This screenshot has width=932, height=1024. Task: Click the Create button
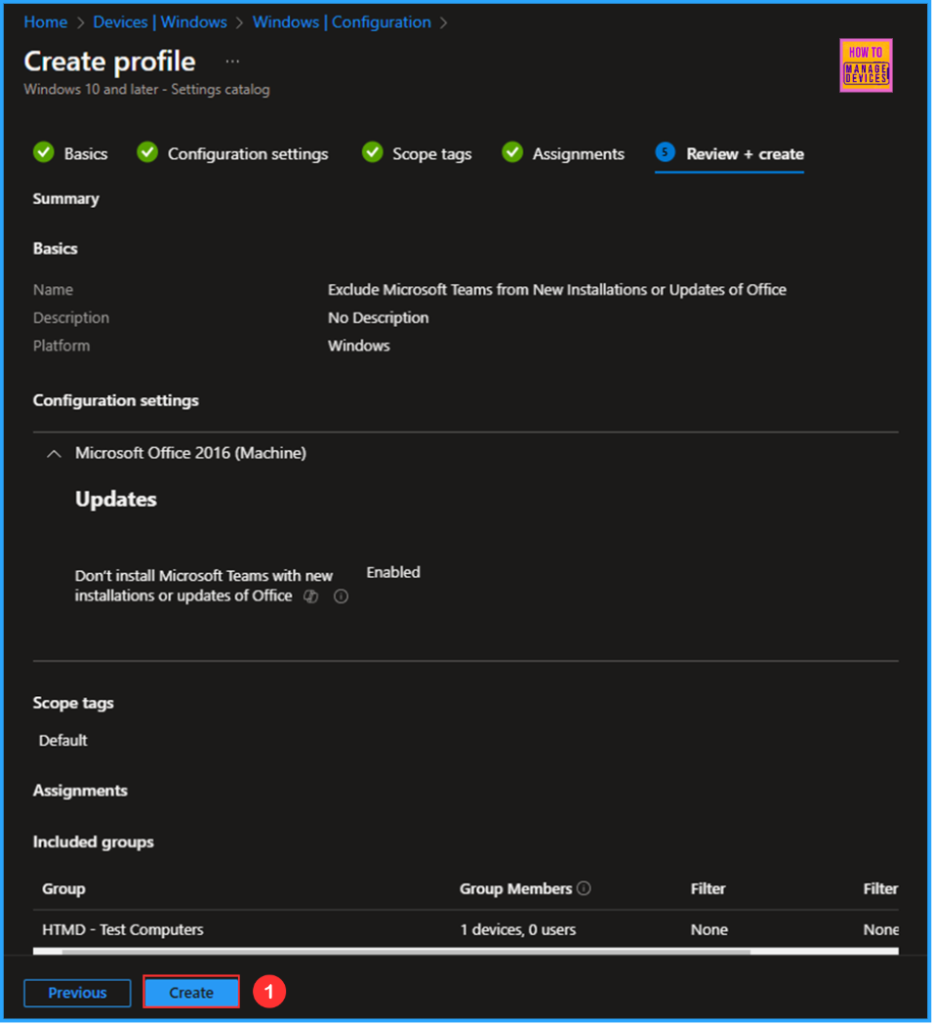(x=191, y=992)
